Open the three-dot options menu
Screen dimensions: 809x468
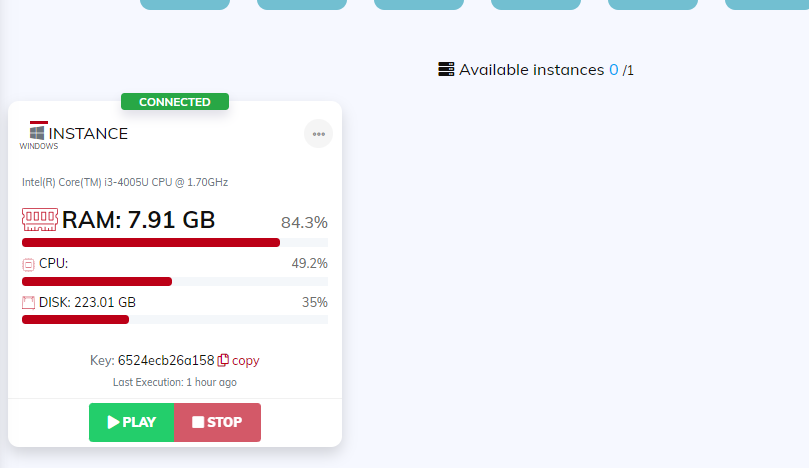click(318, 133)
